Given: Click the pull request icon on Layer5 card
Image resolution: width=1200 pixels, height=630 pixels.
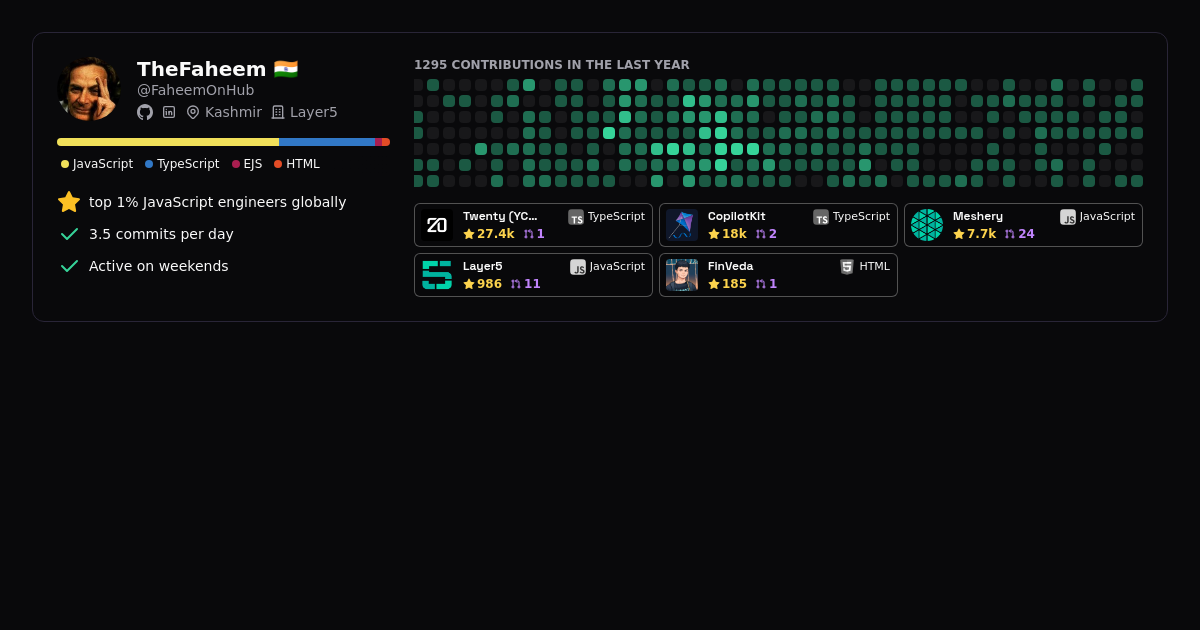Looking at the screenshot, I should tap(516, 284).
